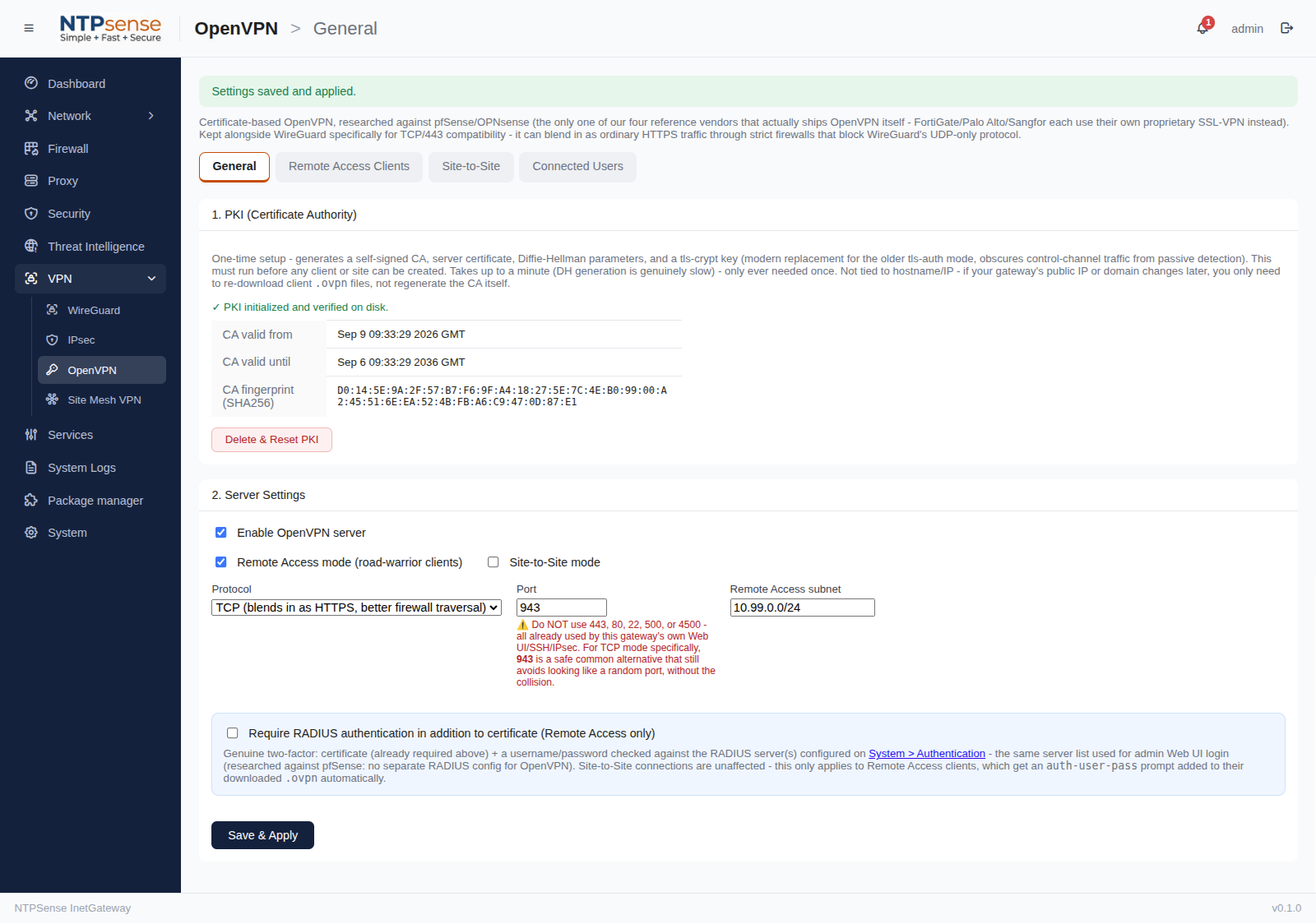Viewport: 1316px width, 924px height.
Task: Toggle Remote Access mode checkbox
Action: click(220, 562)
